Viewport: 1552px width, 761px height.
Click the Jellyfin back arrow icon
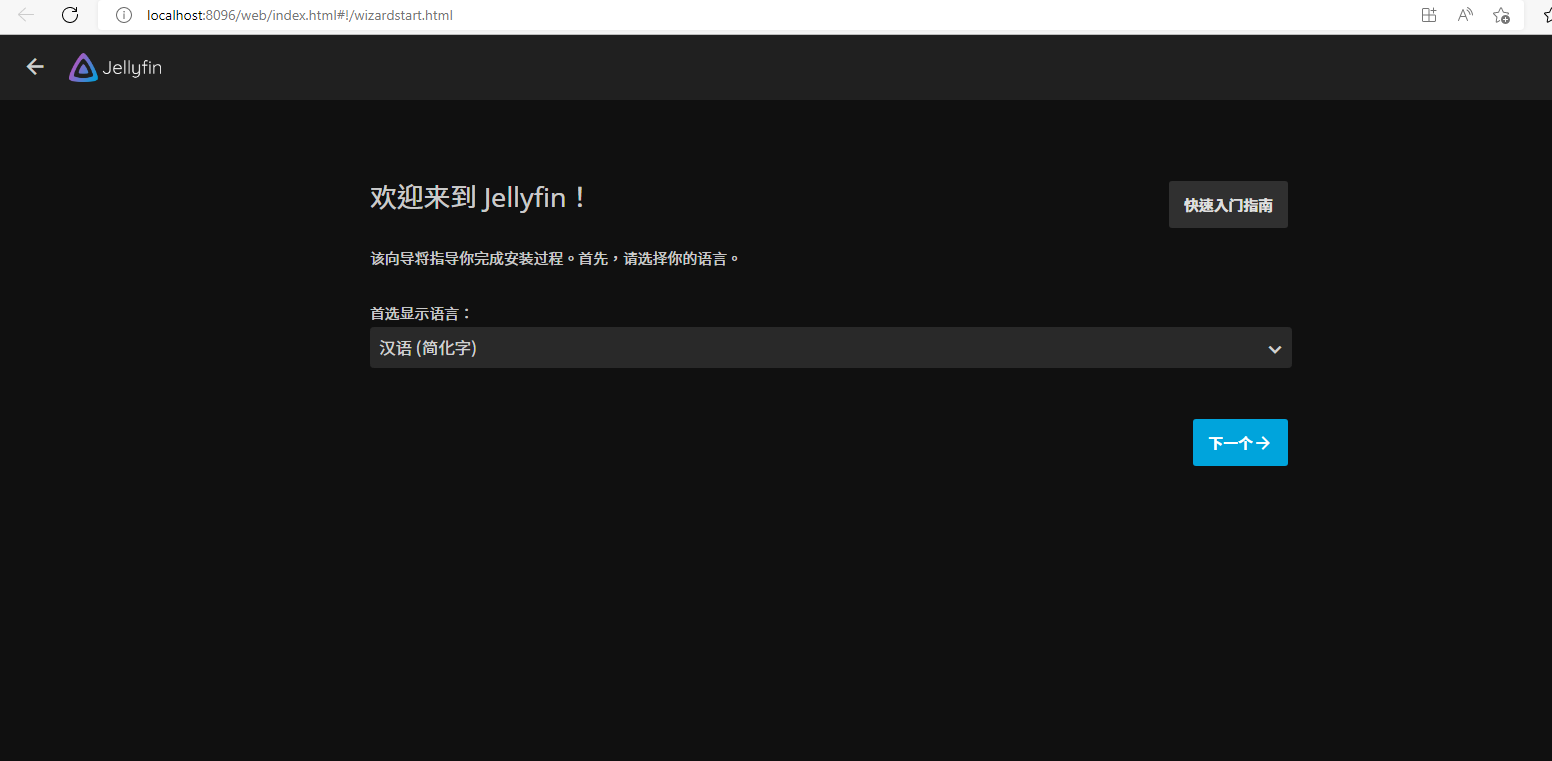coord(35,67)
